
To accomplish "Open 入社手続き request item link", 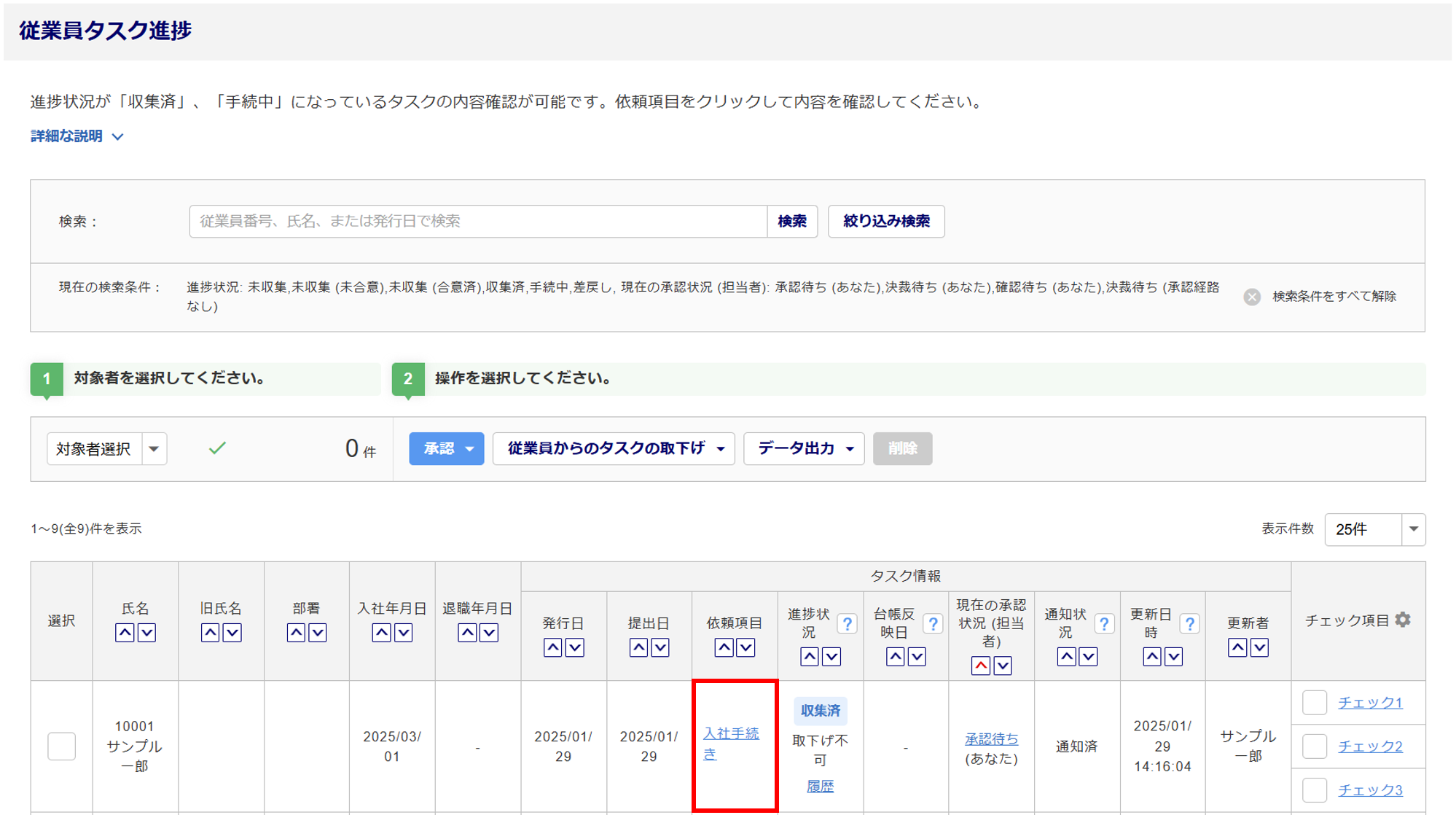I will pos(731,744).
